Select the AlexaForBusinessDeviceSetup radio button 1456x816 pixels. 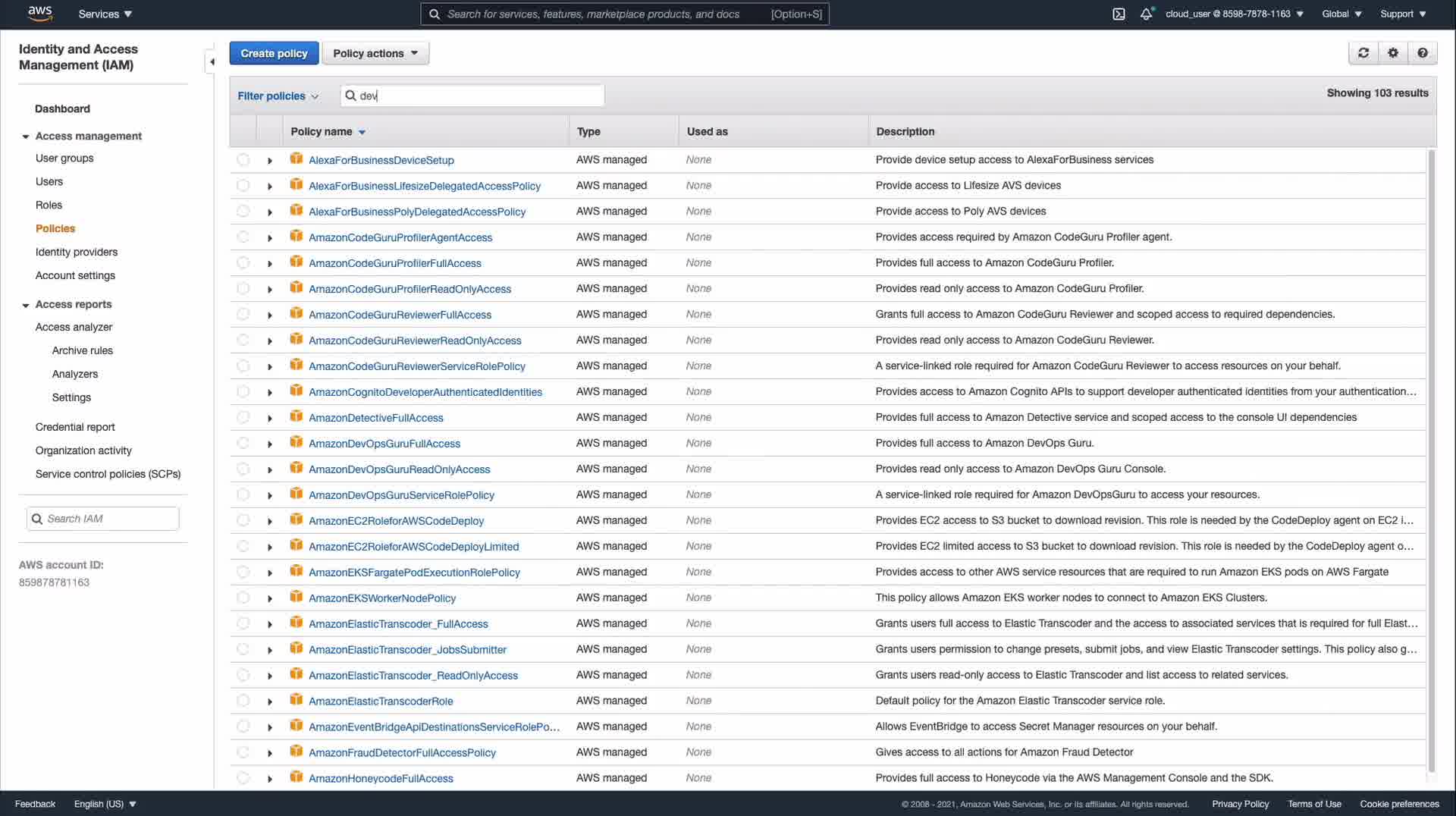coord(243,160)
